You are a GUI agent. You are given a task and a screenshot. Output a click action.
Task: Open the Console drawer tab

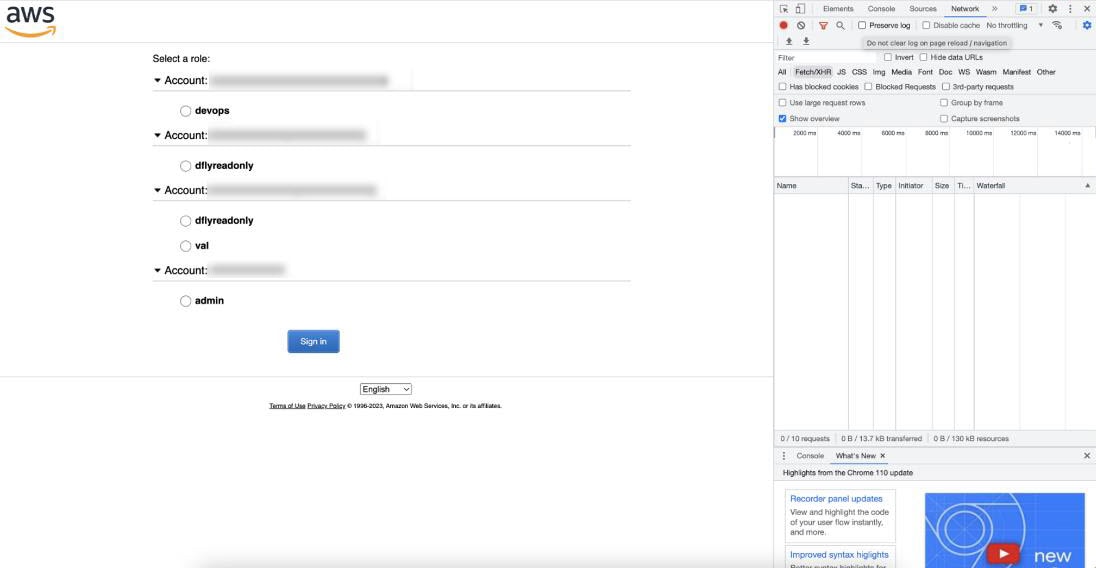pos(810,456)
